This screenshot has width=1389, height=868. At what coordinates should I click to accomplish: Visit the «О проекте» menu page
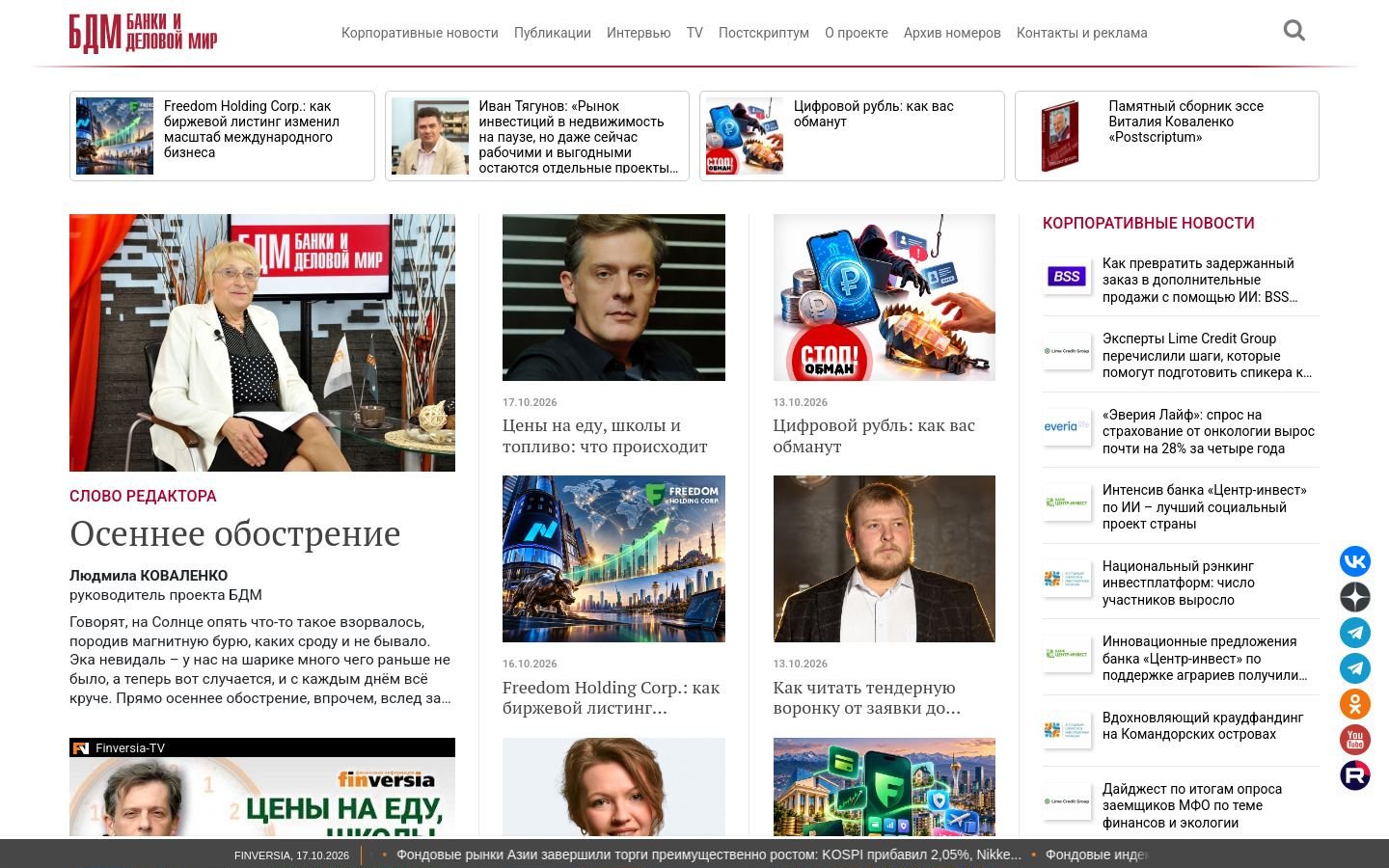pyautogui.click(x=857, y=33)
